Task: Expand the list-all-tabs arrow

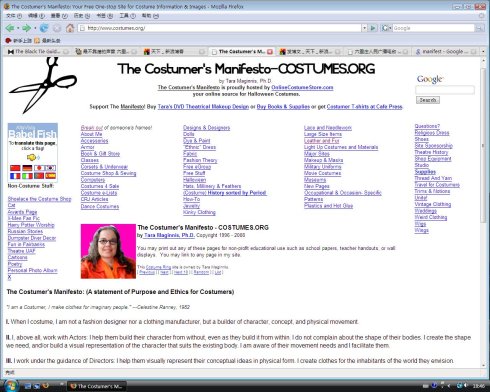Action: point(483,51)
